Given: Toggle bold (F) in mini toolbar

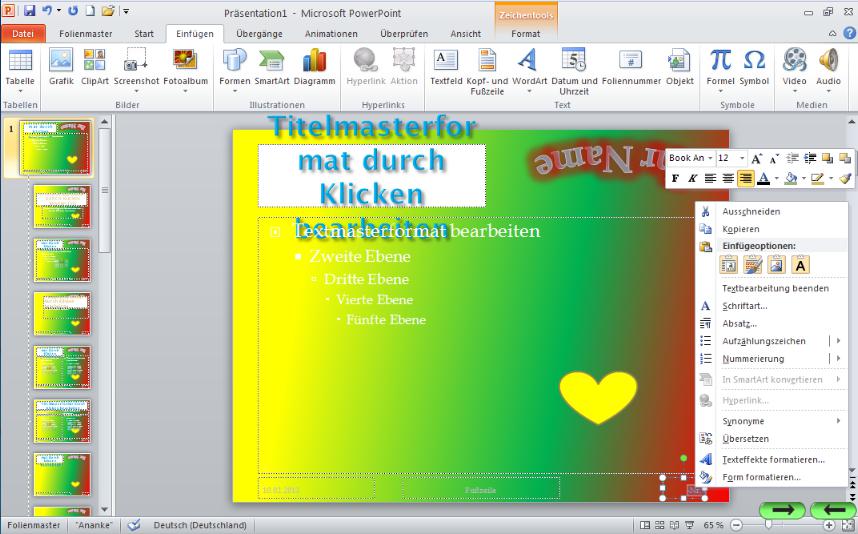Looking at the screenshot, I should tap(676, 179).
